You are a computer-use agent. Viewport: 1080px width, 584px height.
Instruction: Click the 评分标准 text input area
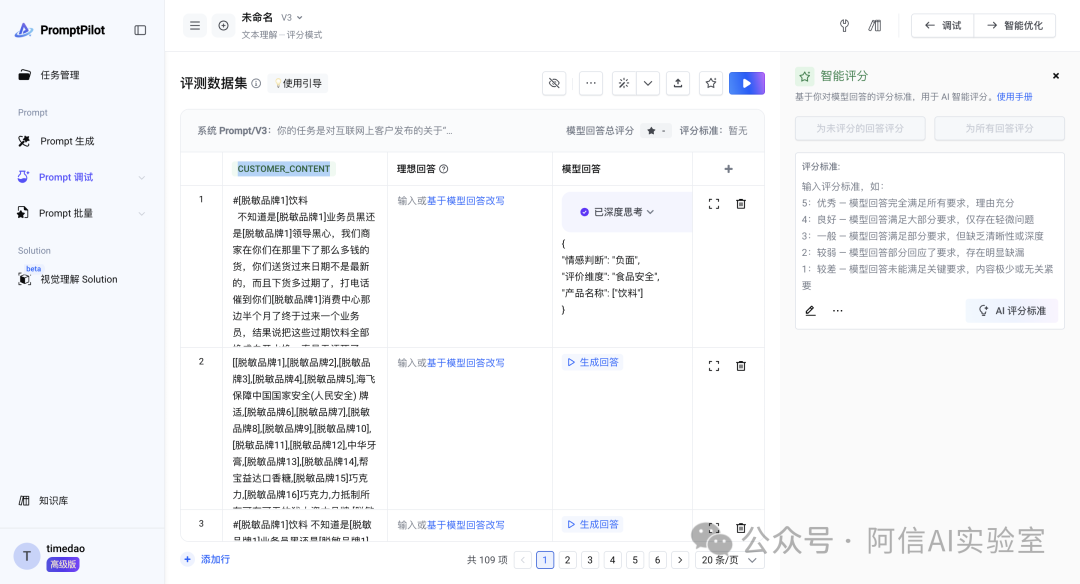pos(929,234)
